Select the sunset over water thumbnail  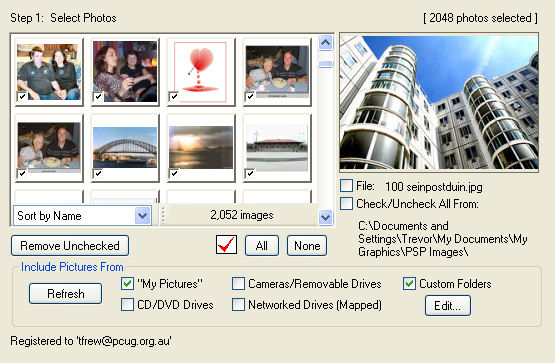pyautogui.click(x=201, y=148)
